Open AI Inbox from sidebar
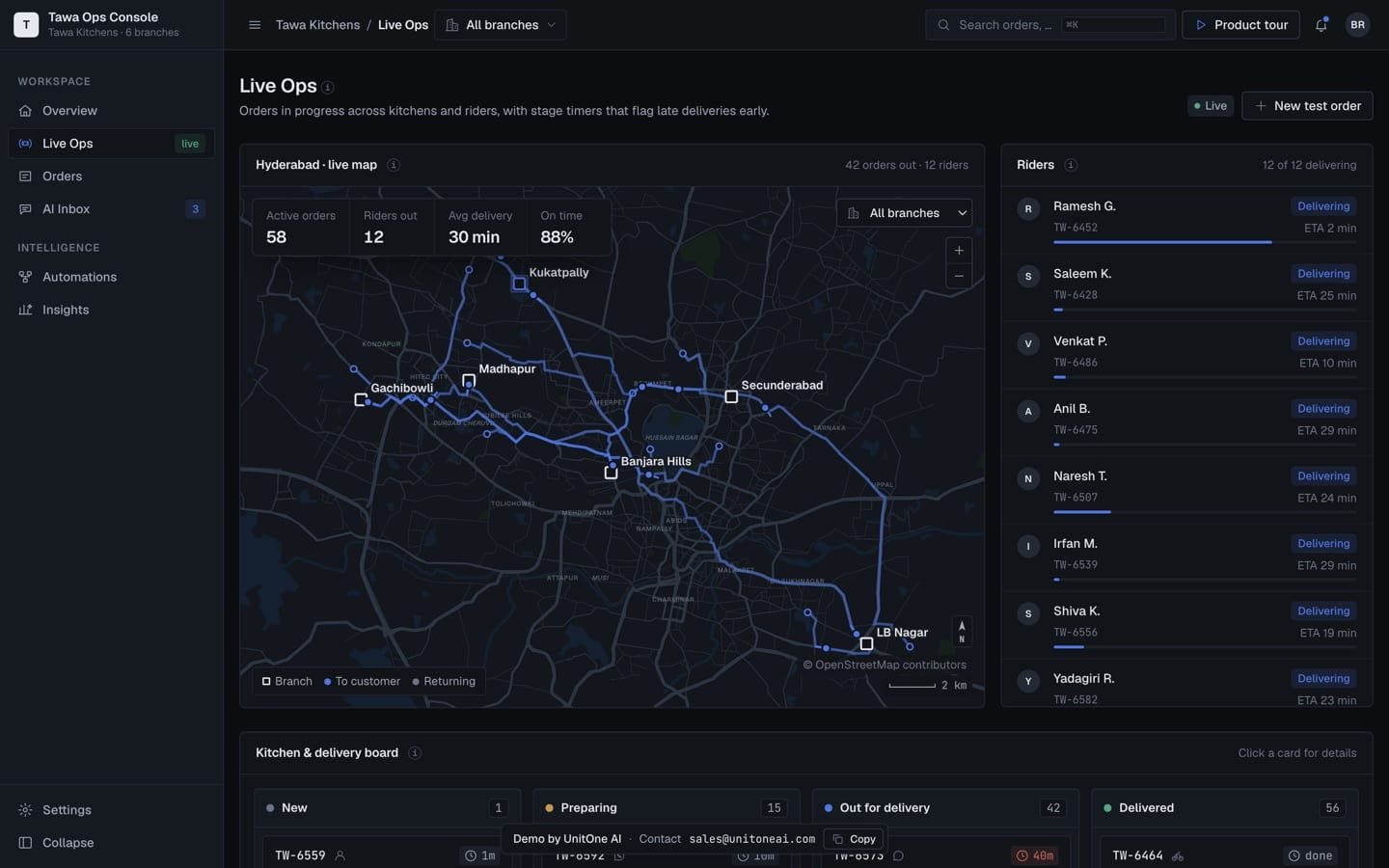 (111, 209)
